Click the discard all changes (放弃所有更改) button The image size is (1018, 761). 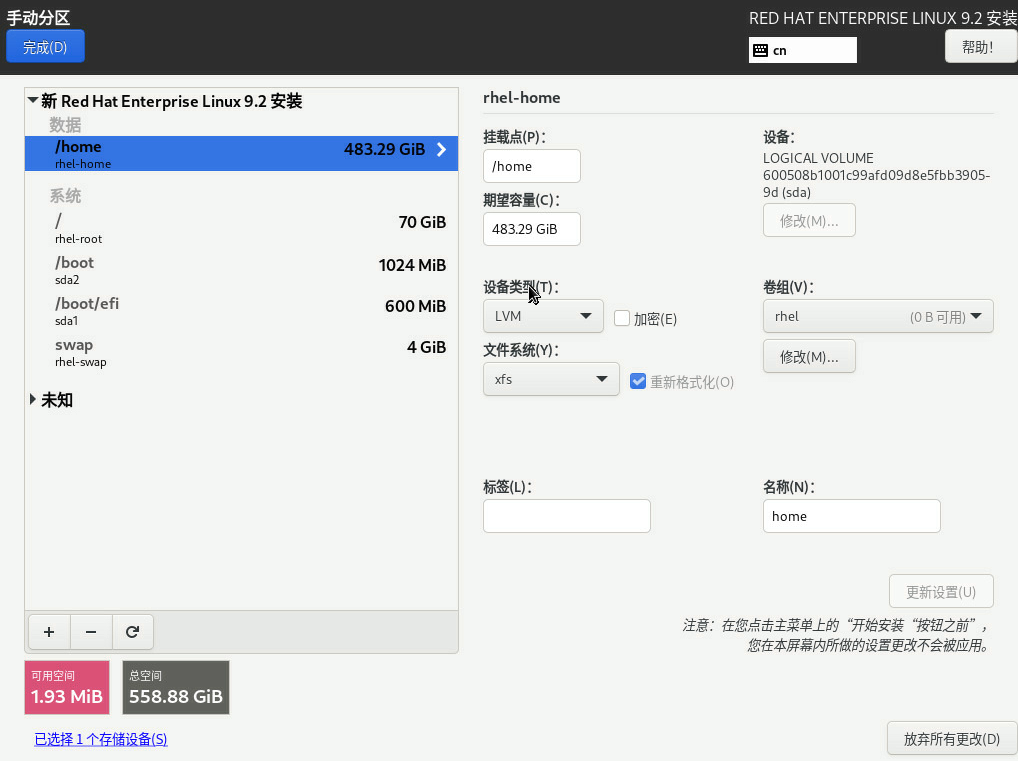(x=951, y=739)
